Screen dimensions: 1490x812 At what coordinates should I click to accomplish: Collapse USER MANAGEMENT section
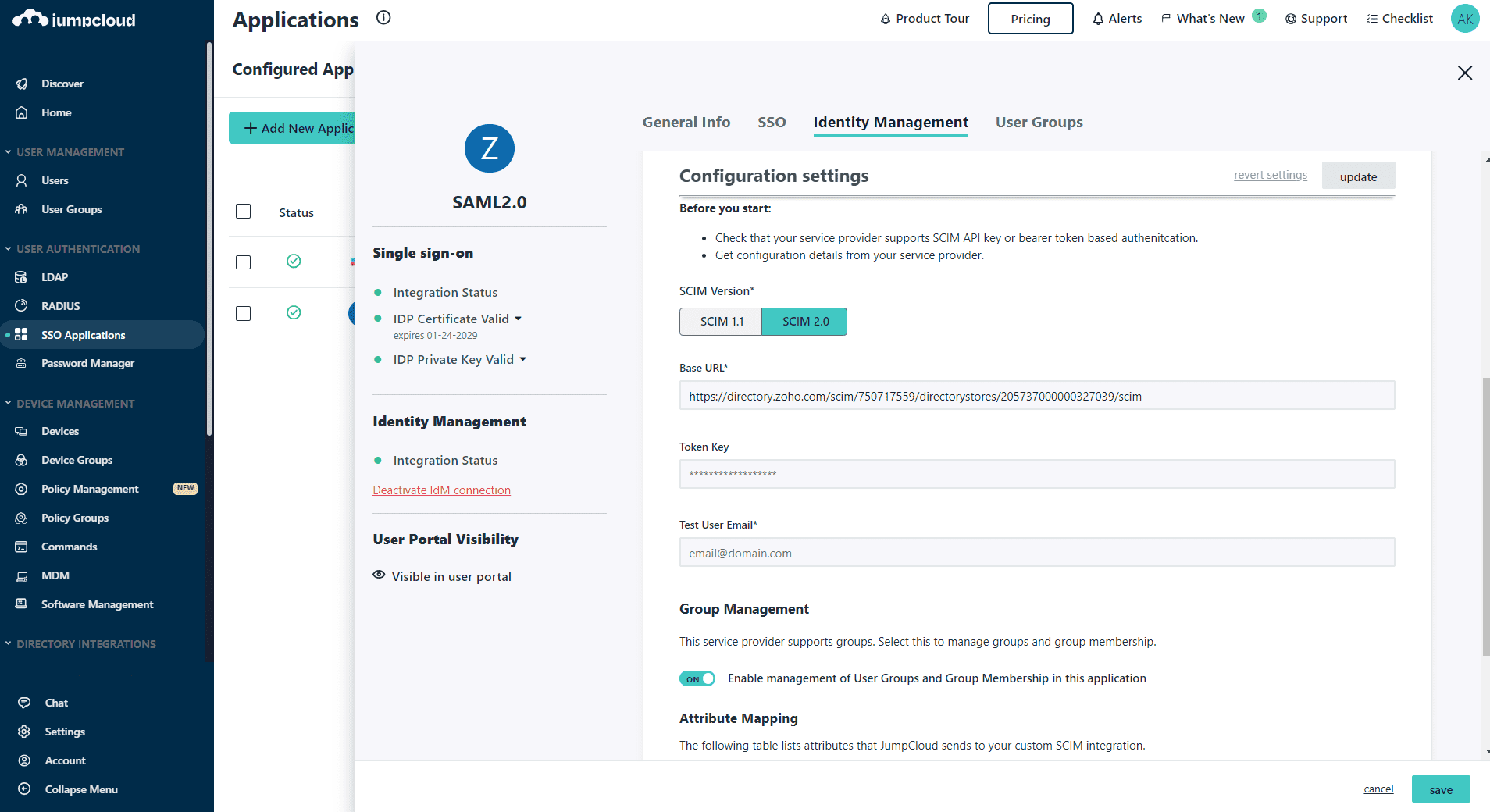[x=8, y=151]
